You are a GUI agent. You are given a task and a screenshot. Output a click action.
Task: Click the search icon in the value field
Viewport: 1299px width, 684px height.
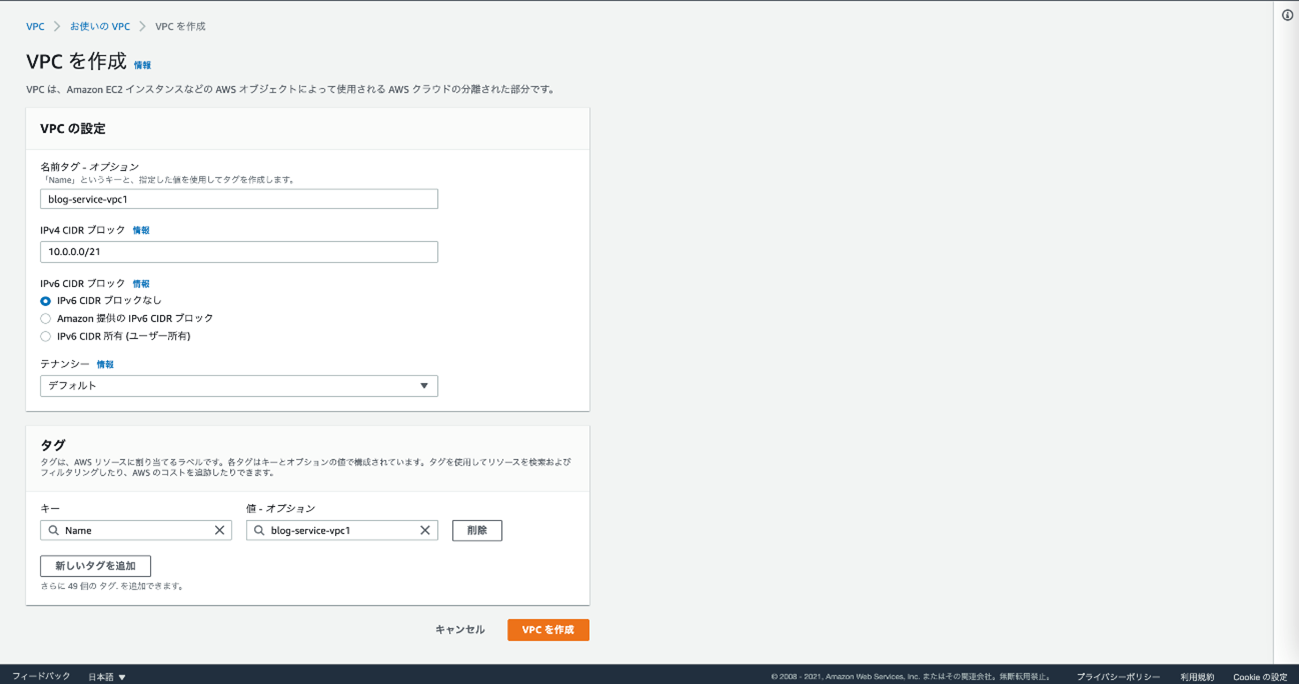tap(259, 531)
